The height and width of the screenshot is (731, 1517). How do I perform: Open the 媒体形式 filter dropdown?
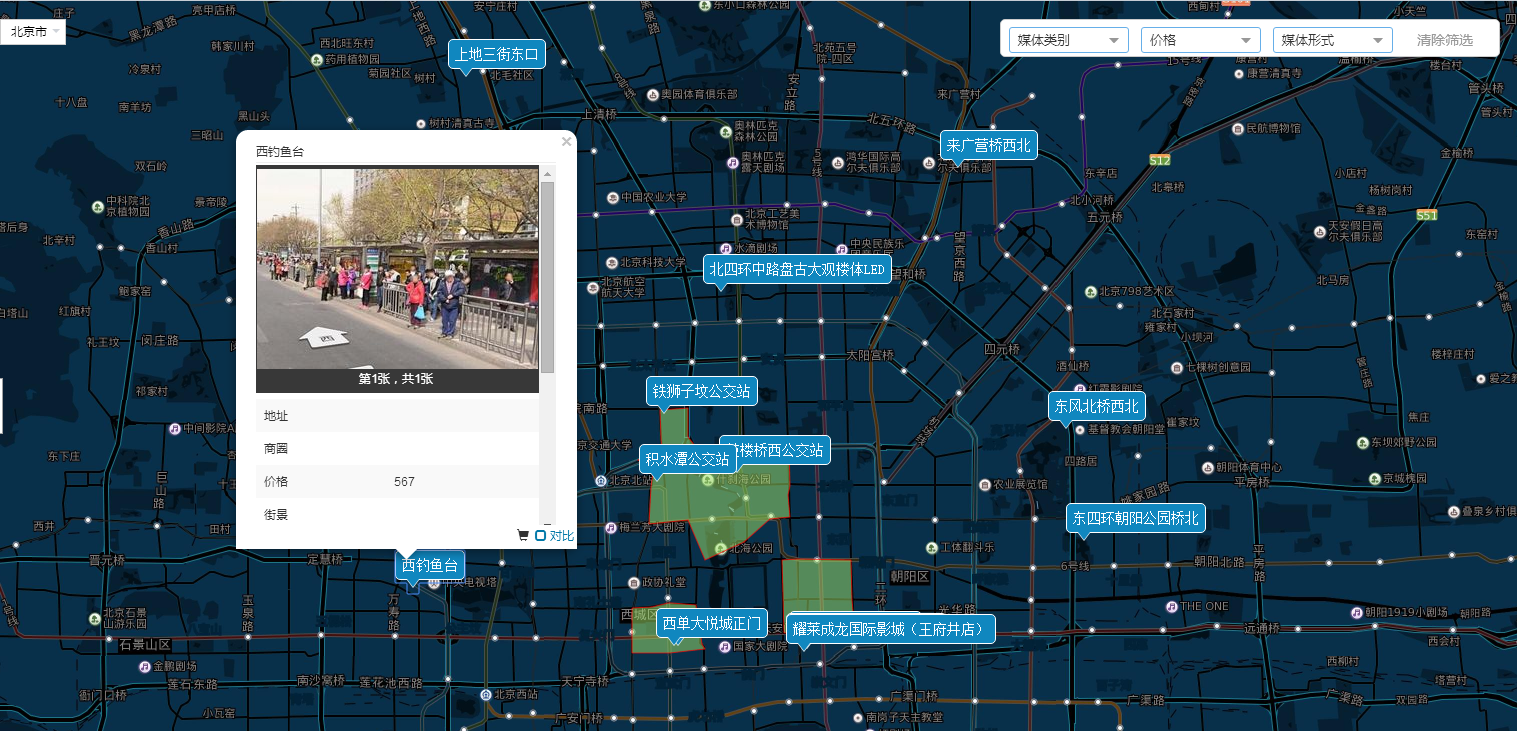1333,40
